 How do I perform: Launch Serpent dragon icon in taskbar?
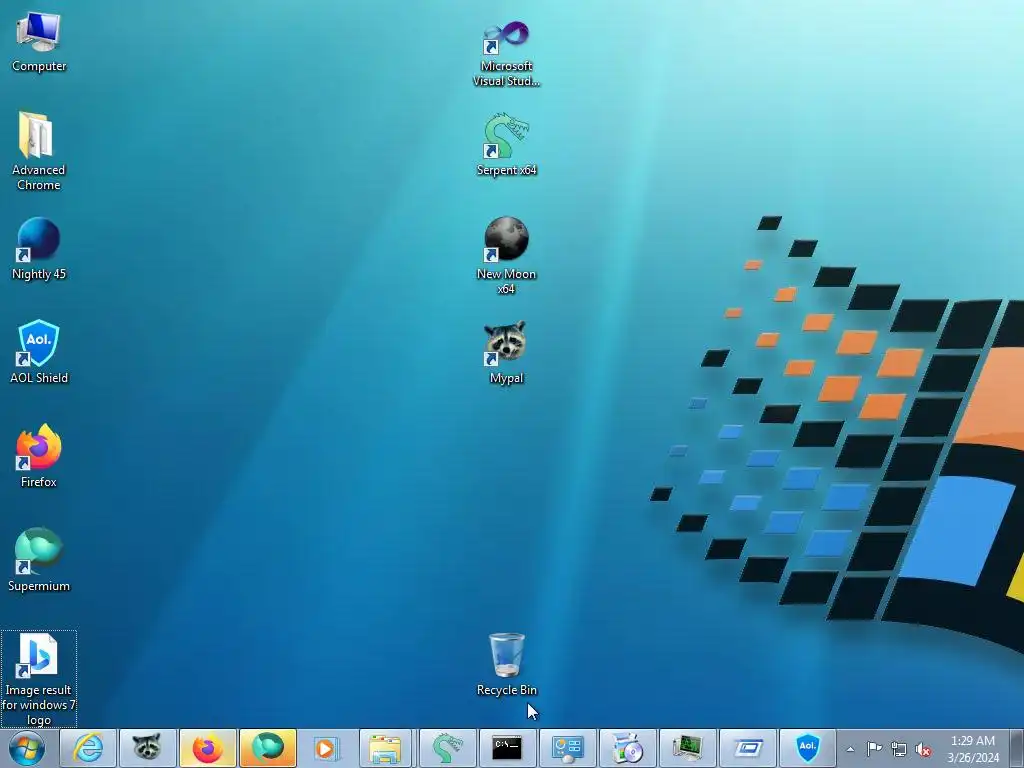pos(447,748)
